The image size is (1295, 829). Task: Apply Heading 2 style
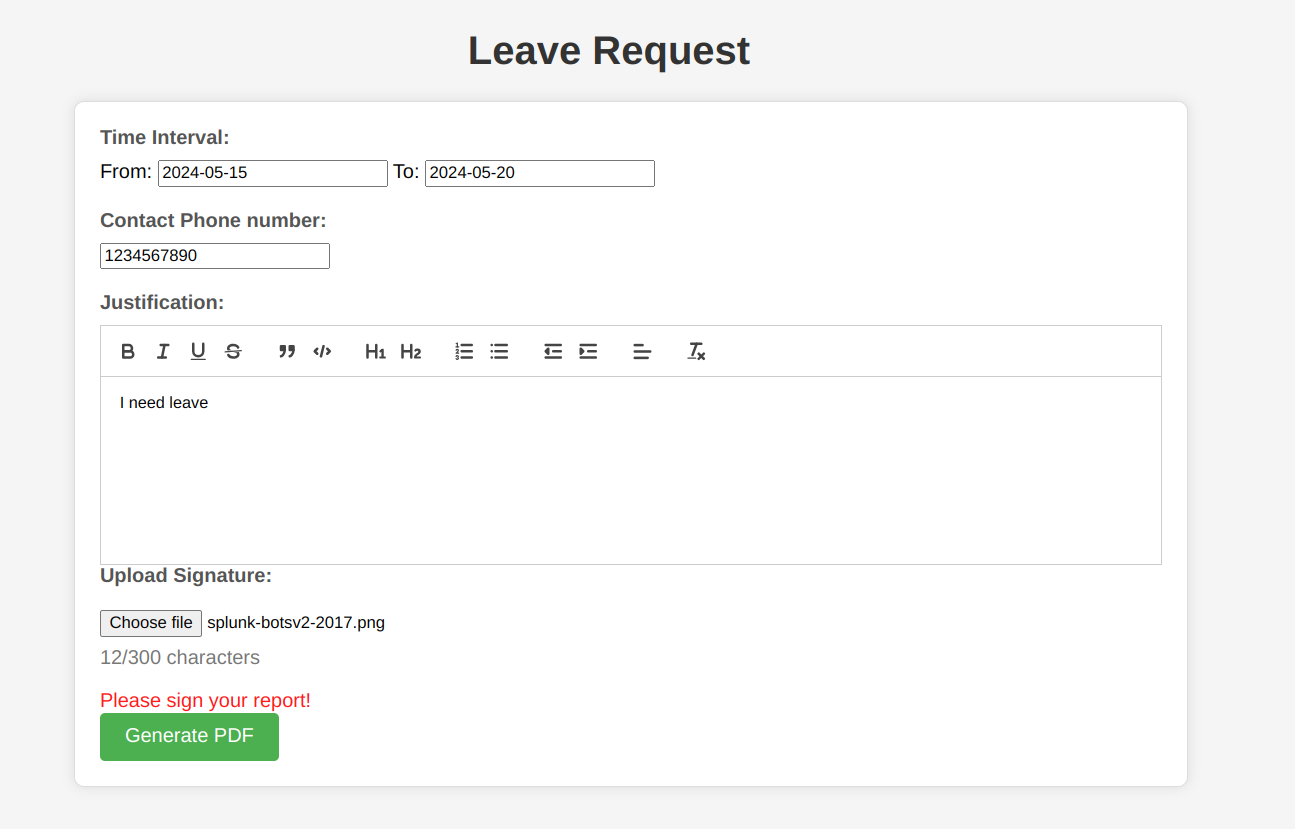point(411,351)
